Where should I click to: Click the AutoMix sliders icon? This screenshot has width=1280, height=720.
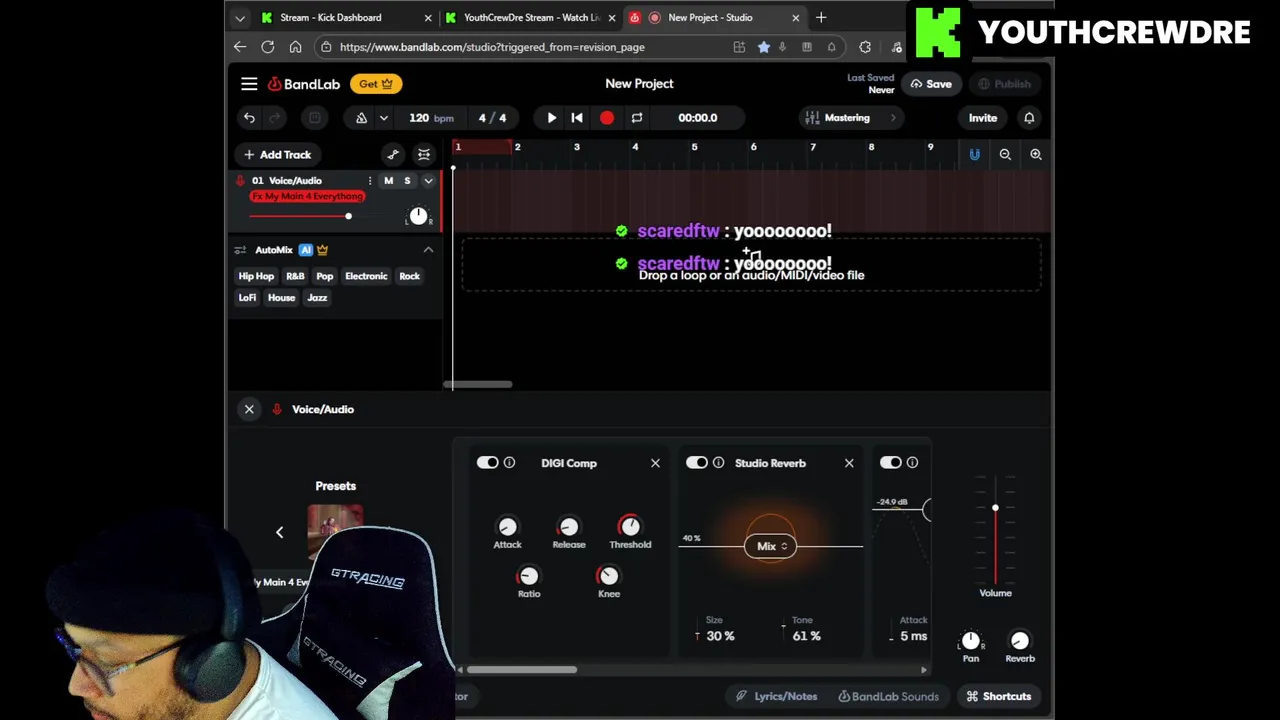(240, 250)
